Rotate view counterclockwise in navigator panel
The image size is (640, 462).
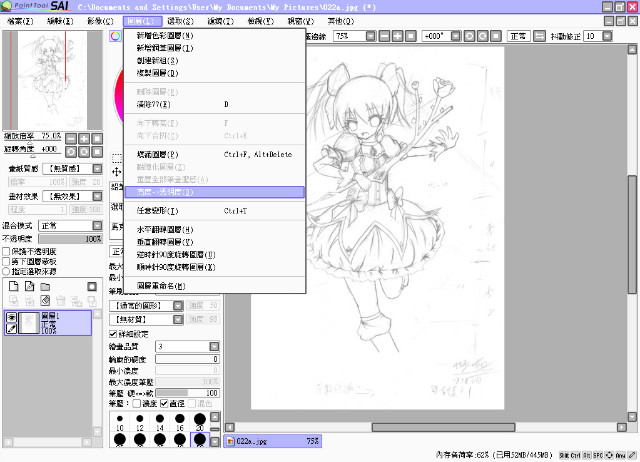click(71, 152)
